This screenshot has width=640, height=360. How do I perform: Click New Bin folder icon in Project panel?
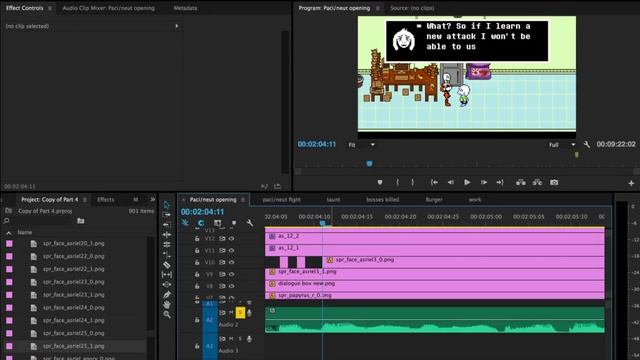pos(80,221)
